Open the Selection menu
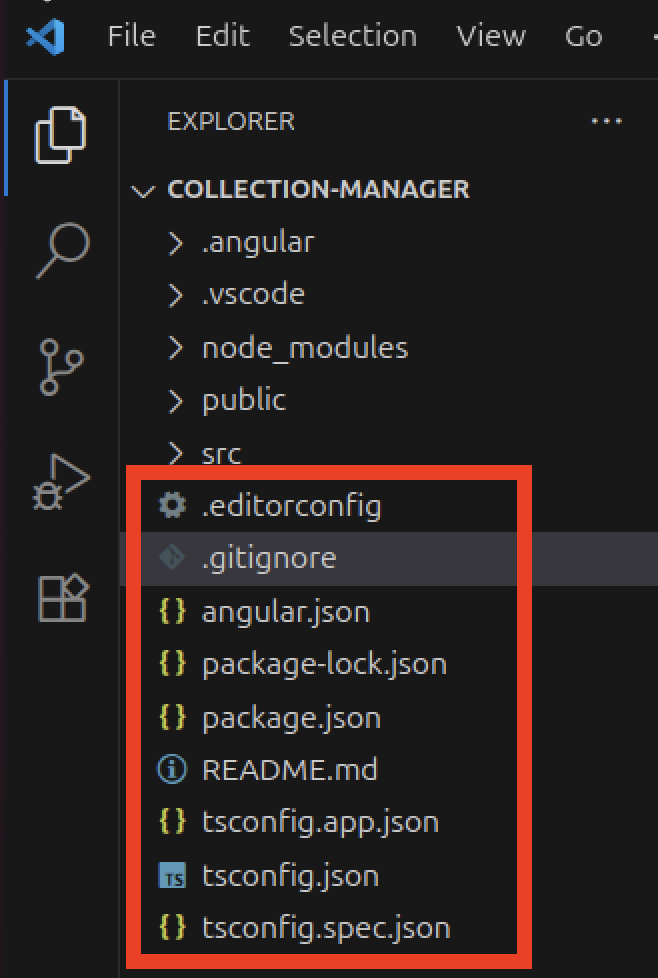The width and height of the screenshot is (658, 978). (x=352, y=37)
